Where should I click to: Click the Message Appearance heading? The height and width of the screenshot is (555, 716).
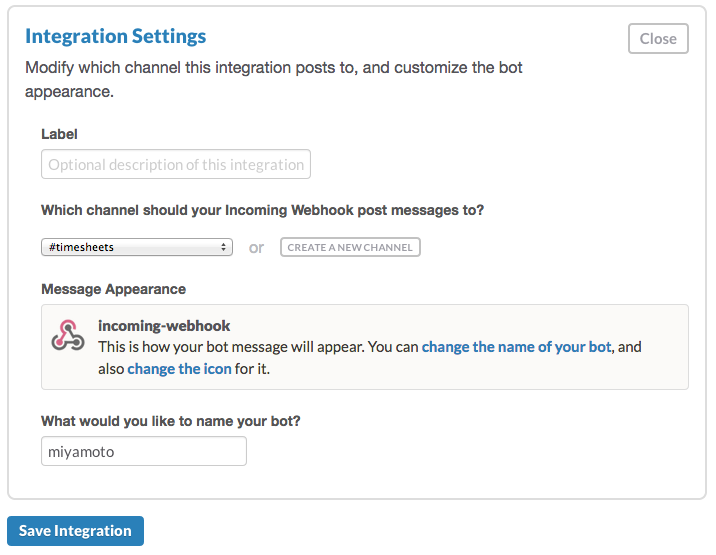pyautogui.click(x=113, y=289)
